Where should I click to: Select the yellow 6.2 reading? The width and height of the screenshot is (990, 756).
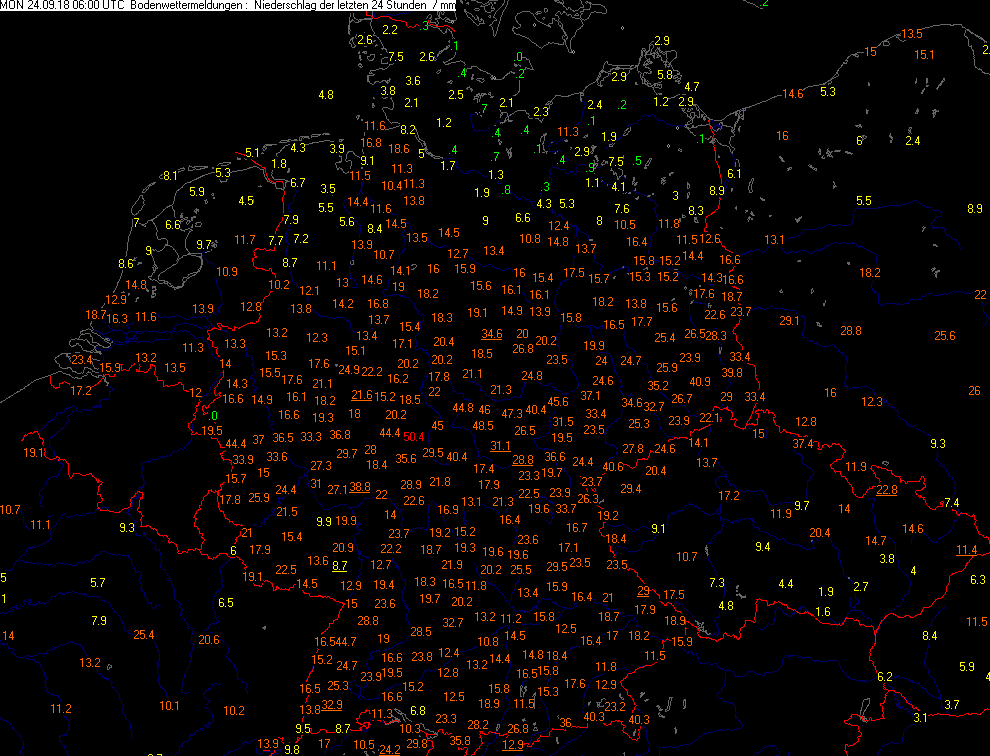884,677
